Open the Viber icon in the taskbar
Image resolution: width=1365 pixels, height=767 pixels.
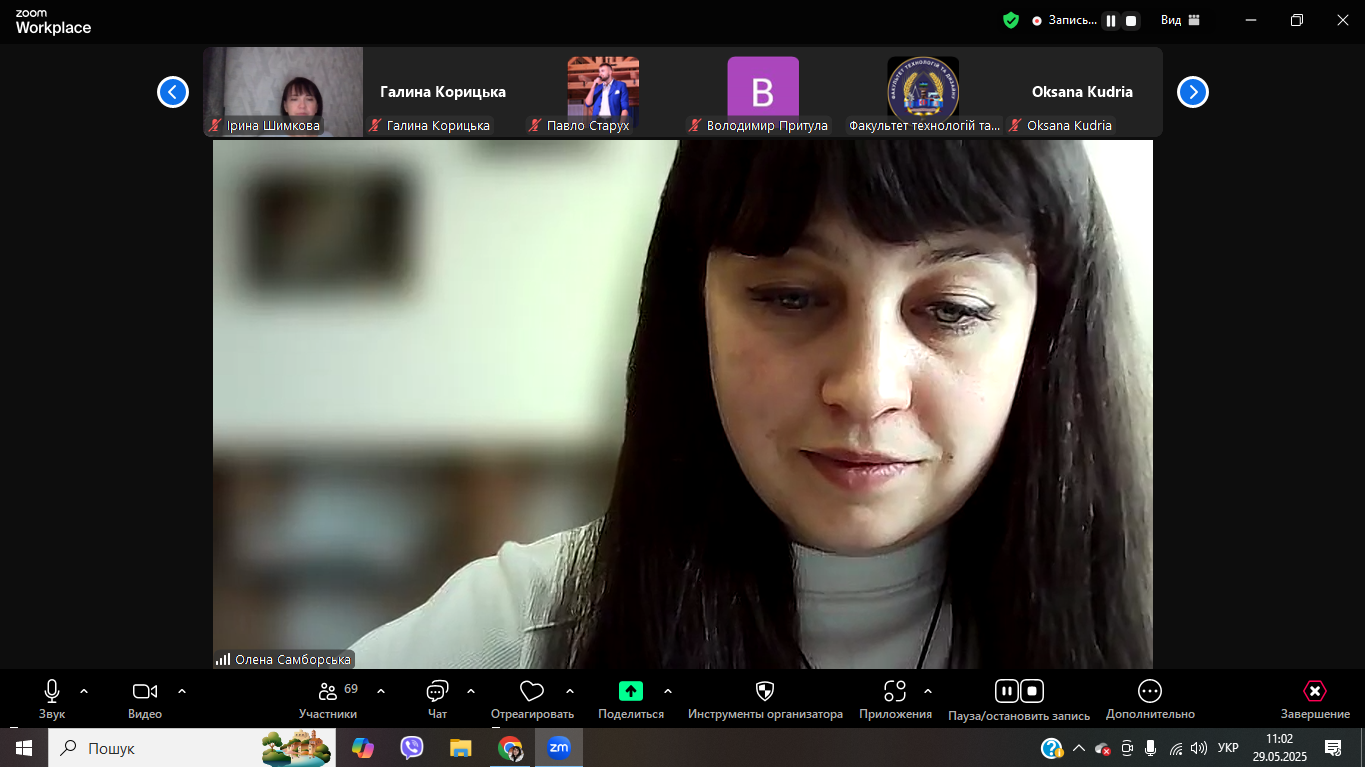click(x=412, y=747)
